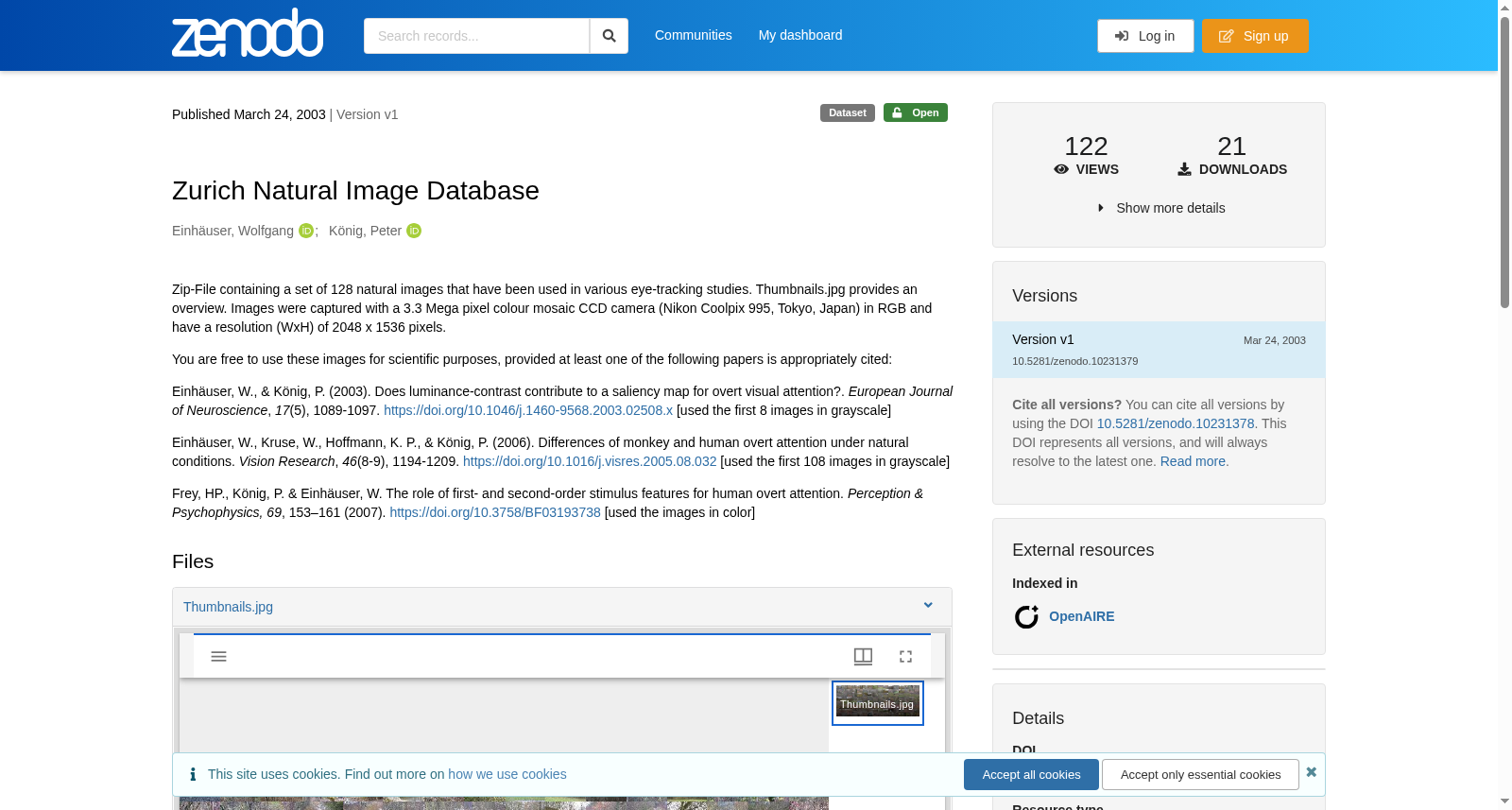Close the cookie banner
This screenshot has width=1512, height=810.
tap(1311, 772)
